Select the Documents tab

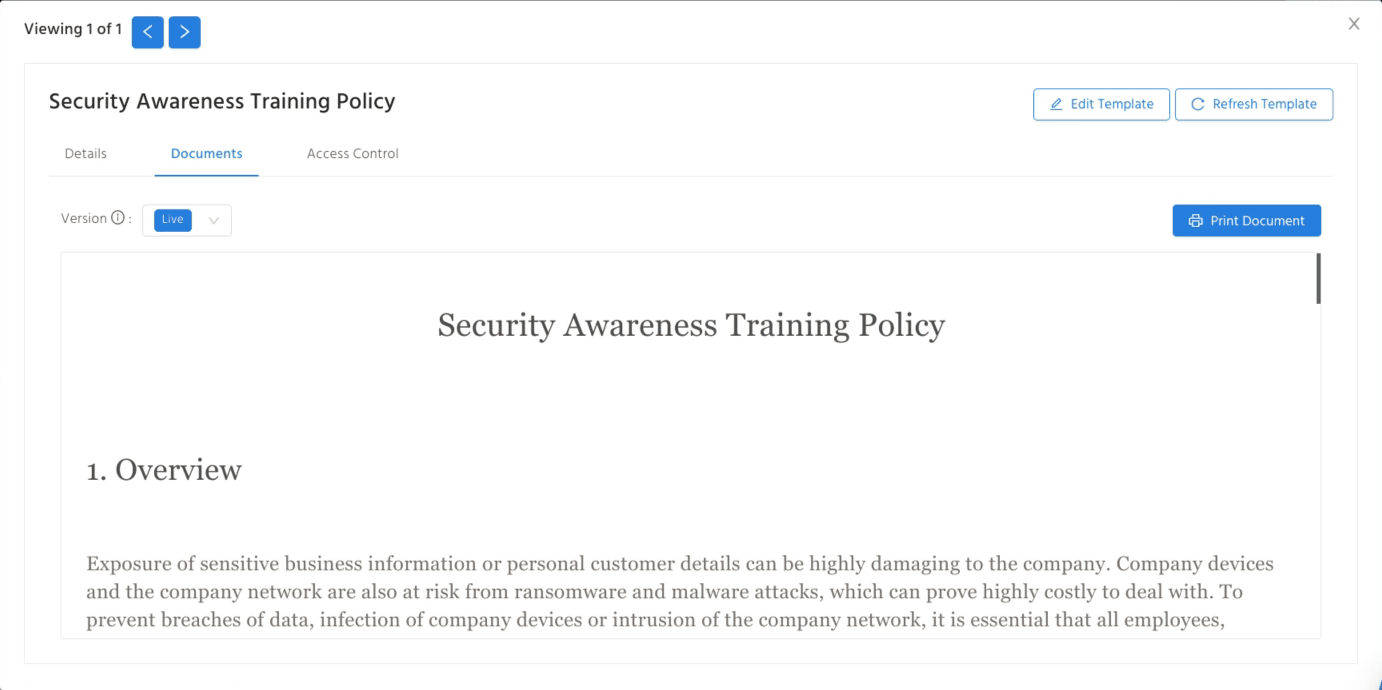coord(207,154)
